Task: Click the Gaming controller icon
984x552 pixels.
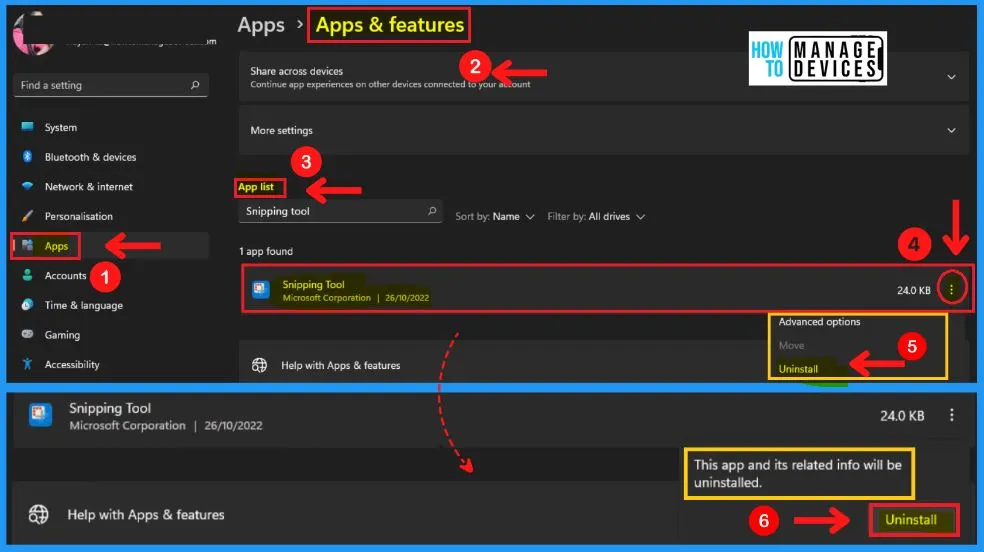Action: 27,334
